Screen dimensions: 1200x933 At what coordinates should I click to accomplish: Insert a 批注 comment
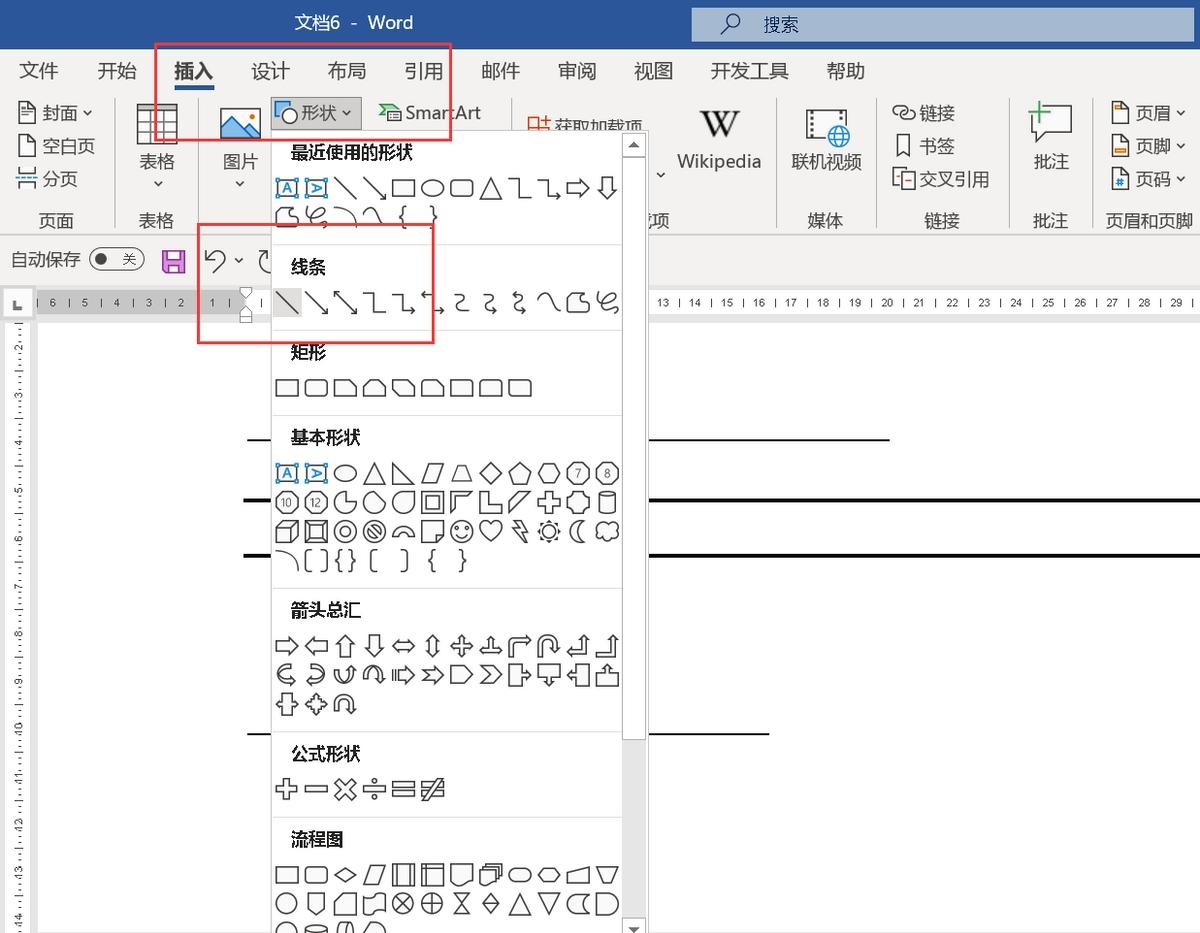coord(1050,138)
